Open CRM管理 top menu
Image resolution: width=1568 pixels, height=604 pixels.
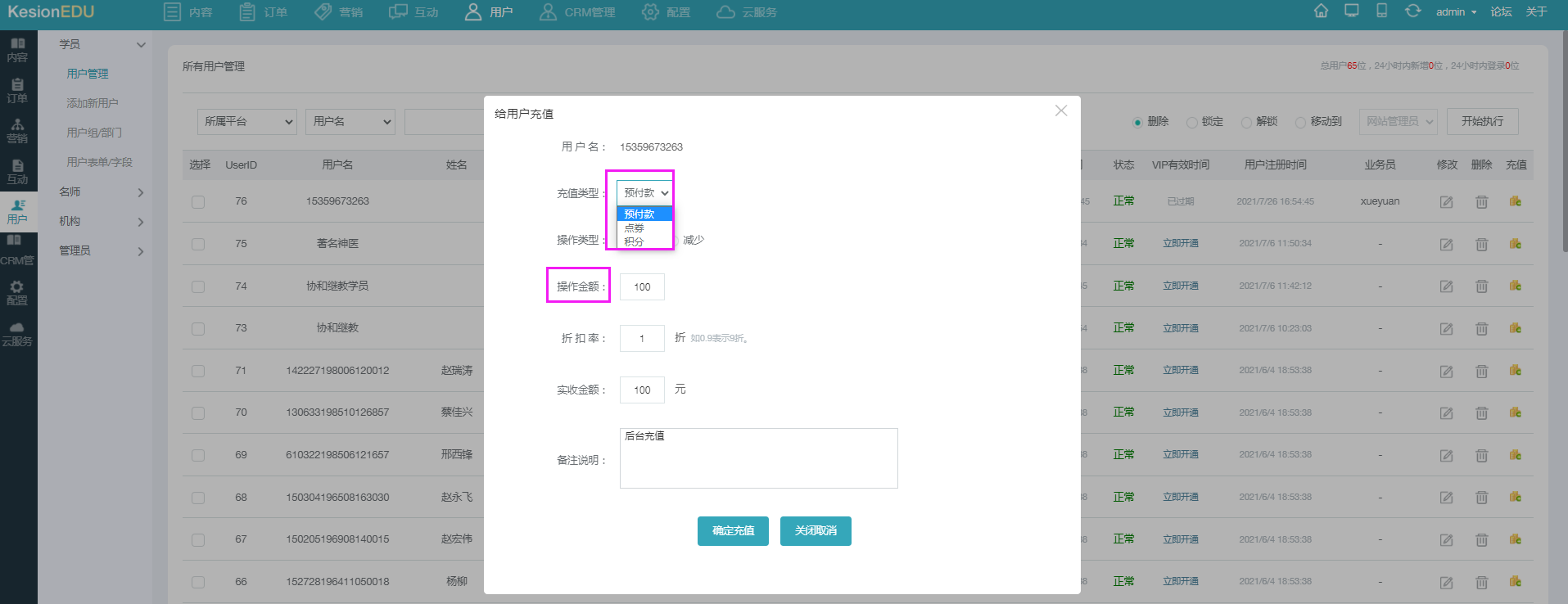point(577,12)
